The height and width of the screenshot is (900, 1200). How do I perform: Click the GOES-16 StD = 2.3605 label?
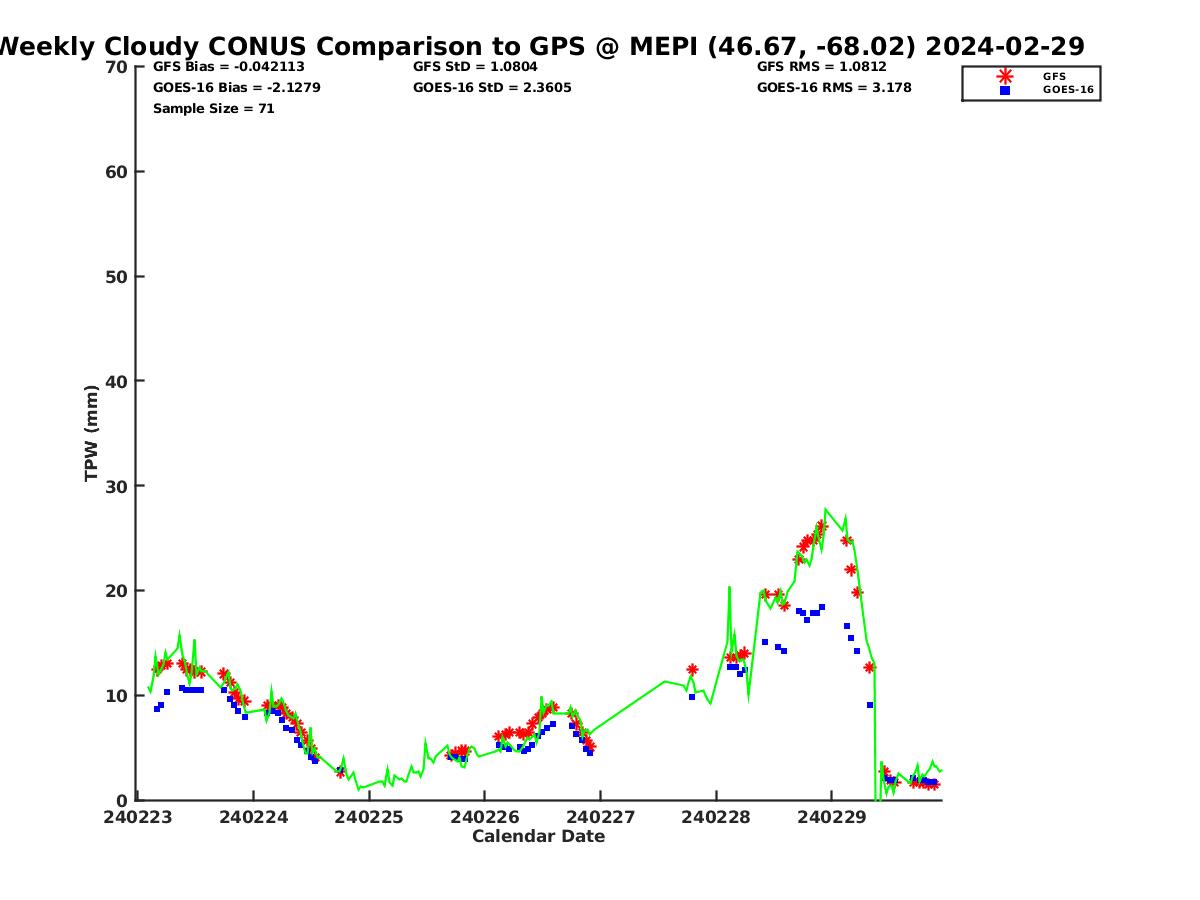(492, 88)
